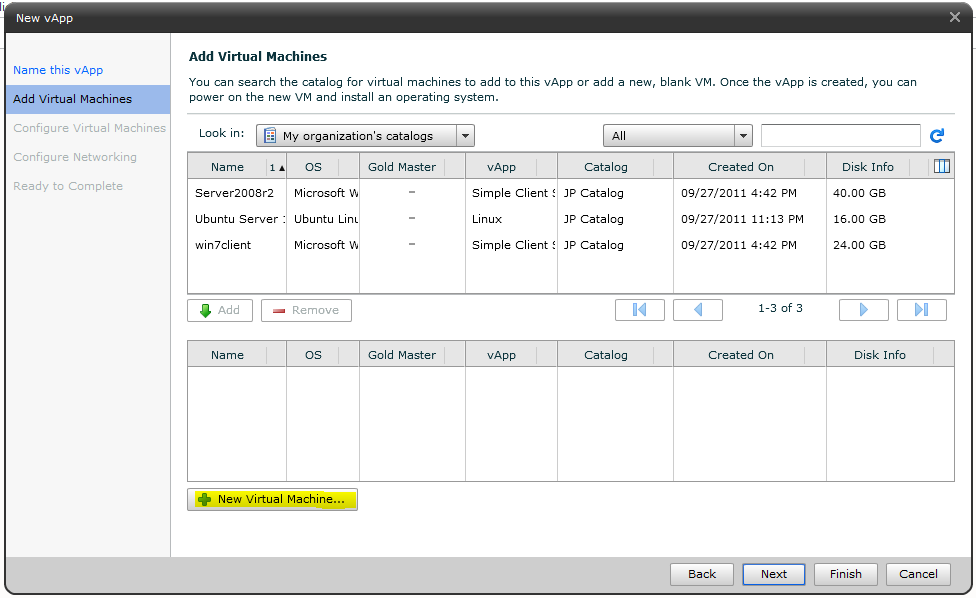The image size is (976, 598).
Task: Click the Cancel button
Action: [918, 574]
